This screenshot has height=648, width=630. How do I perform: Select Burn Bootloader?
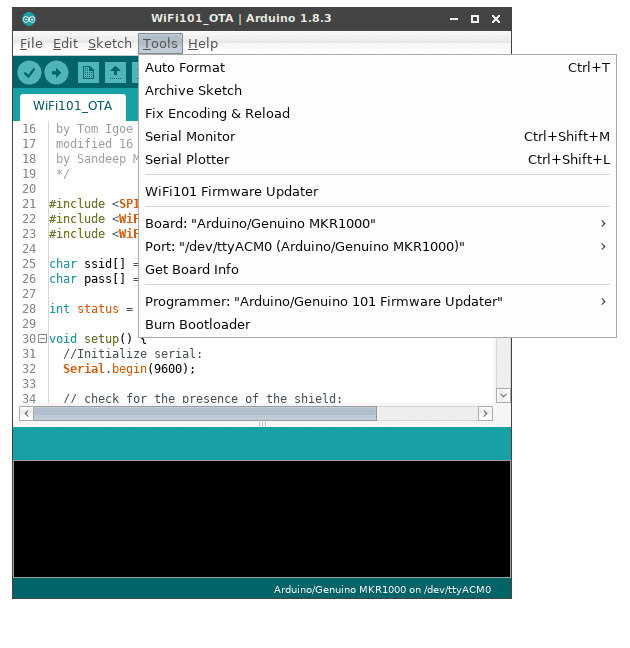[197, 325]
